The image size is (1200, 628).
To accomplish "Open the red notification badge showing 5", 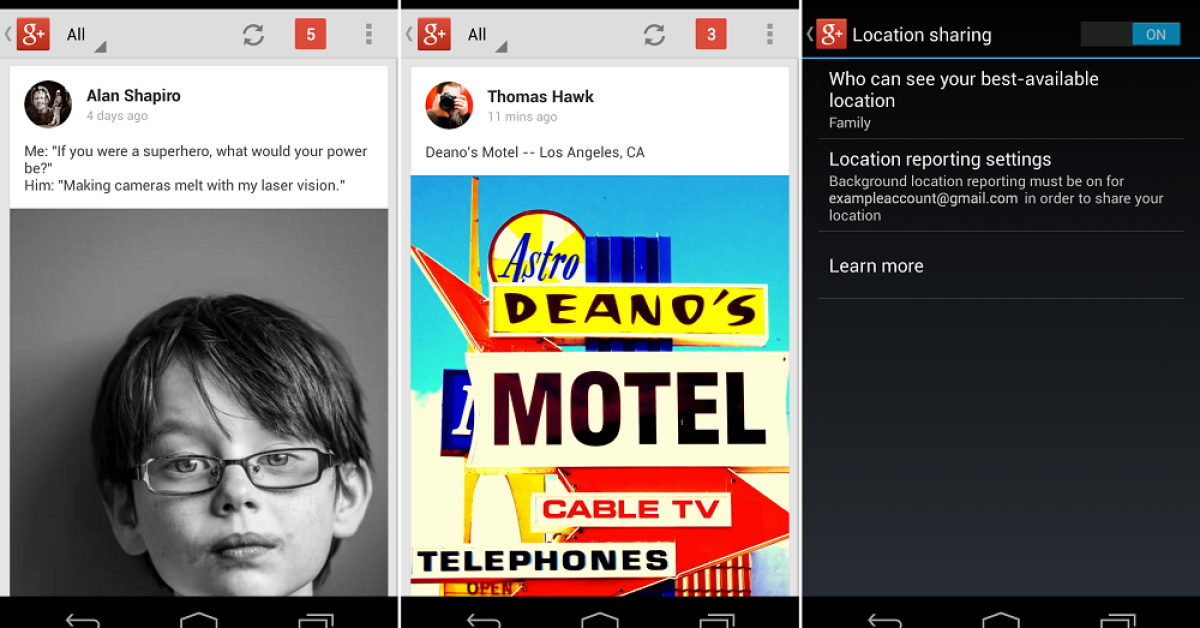I will pyautogui.click(x=310, y=35).
